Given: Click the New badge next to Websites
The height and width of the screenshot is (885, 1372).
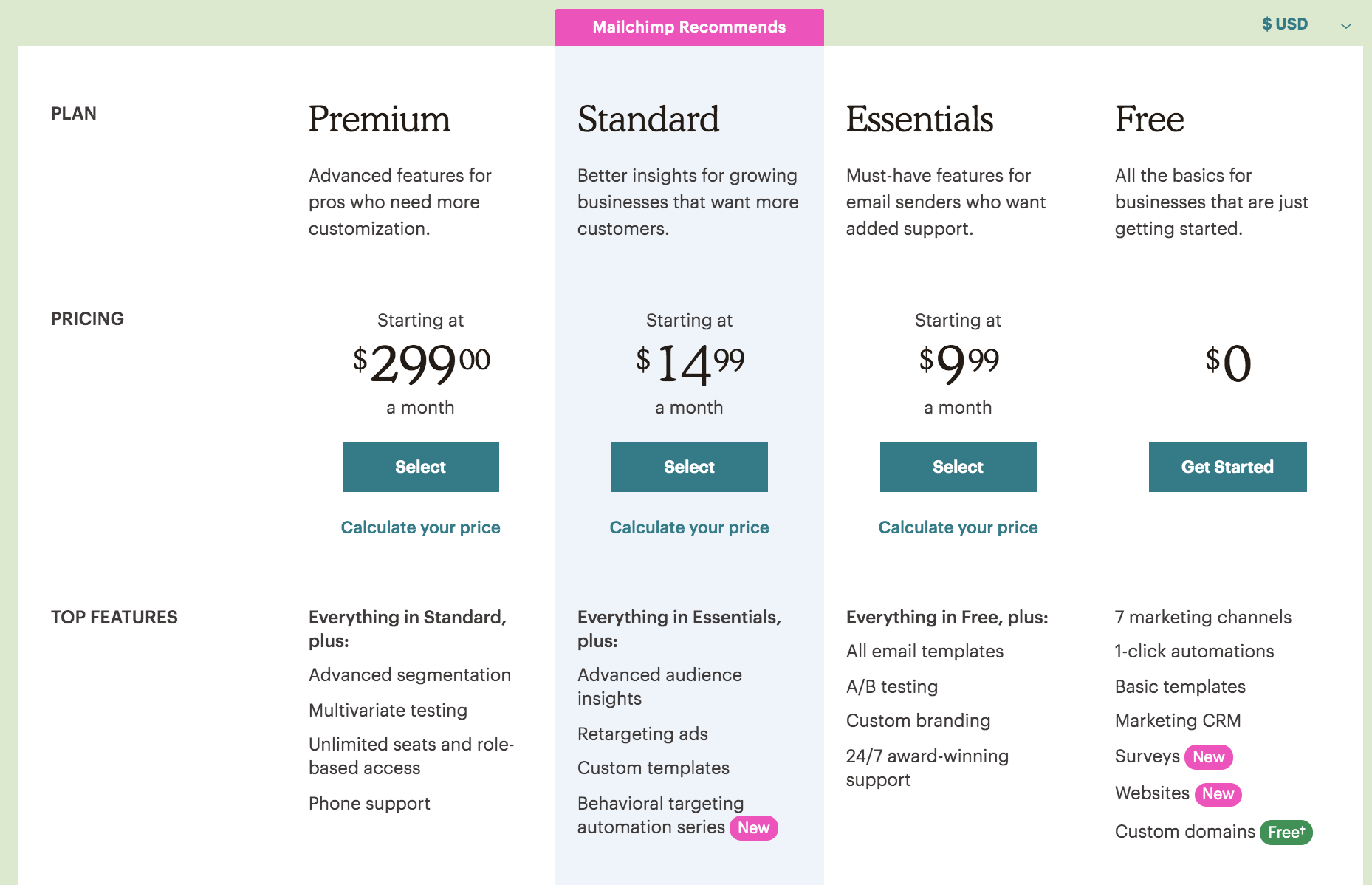Looking at the screenshot, I should point(1218,794).
